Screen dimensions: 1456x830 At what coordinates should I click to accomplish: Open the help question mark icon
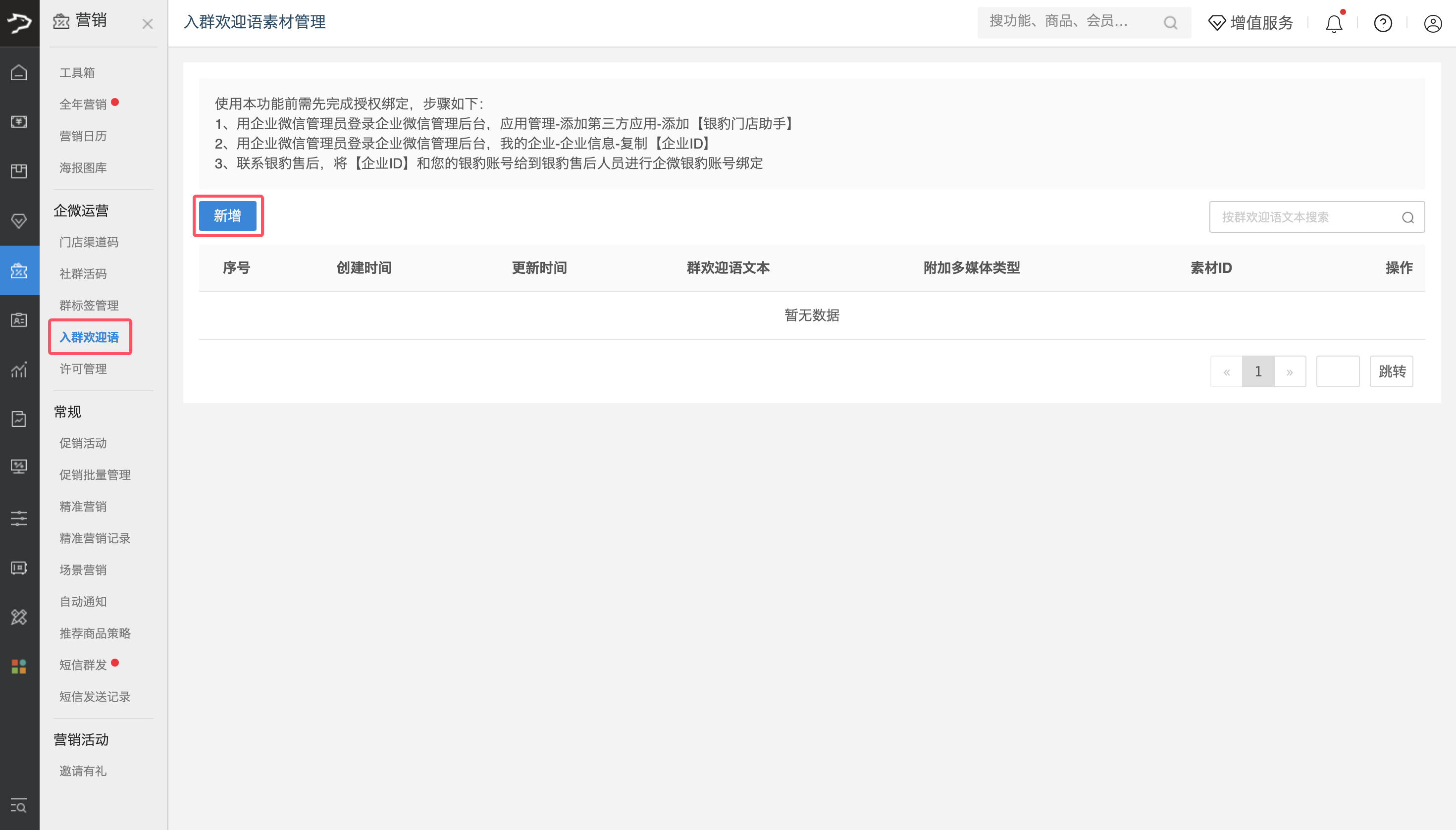(1383, 23)
